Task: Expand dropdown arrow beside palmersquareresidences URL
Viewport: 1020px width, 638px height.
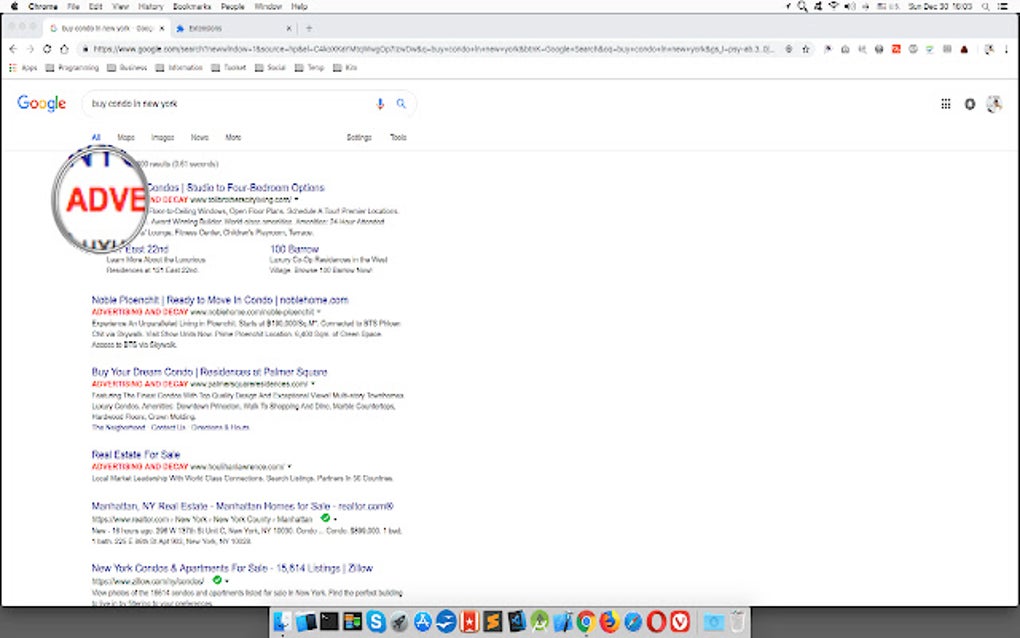Action: [313, 384]
